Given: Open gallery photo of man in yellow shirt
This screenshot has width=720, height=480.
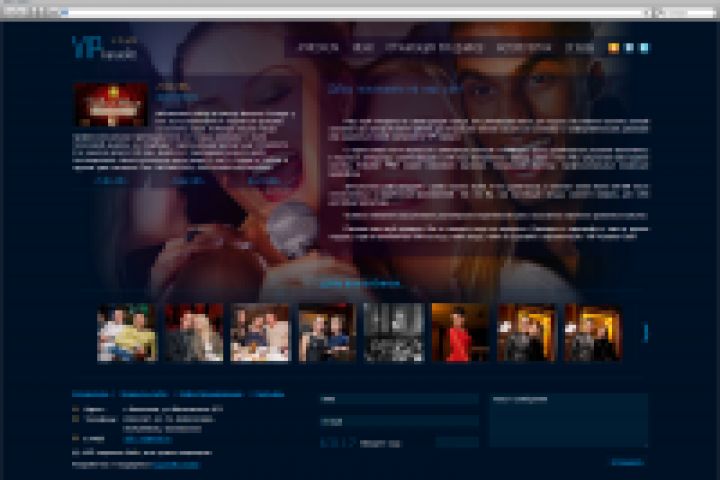Looking at the screenshot, I should point(127,333).
